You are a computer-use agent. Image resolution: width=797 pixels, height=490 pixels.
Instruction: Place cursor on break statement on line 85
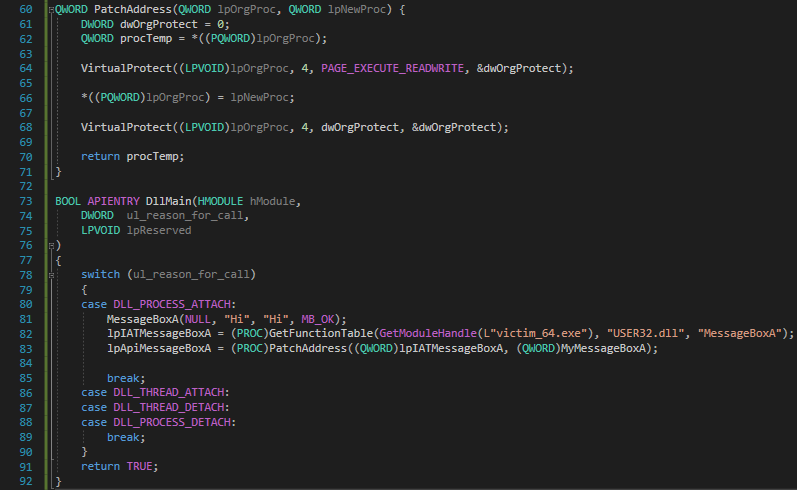tap(126, 378)
